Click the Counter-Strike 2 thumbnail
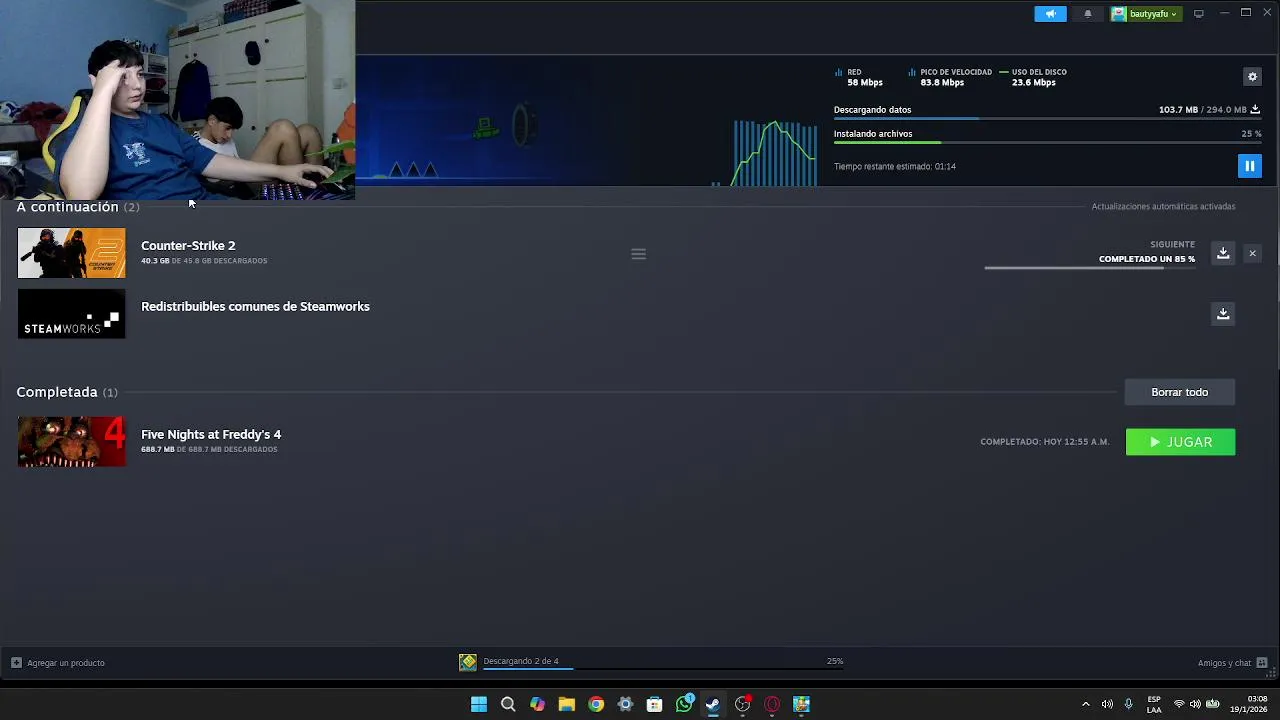Image resolution: width=1280 pixels, height=720 pixels. [72, 253]
